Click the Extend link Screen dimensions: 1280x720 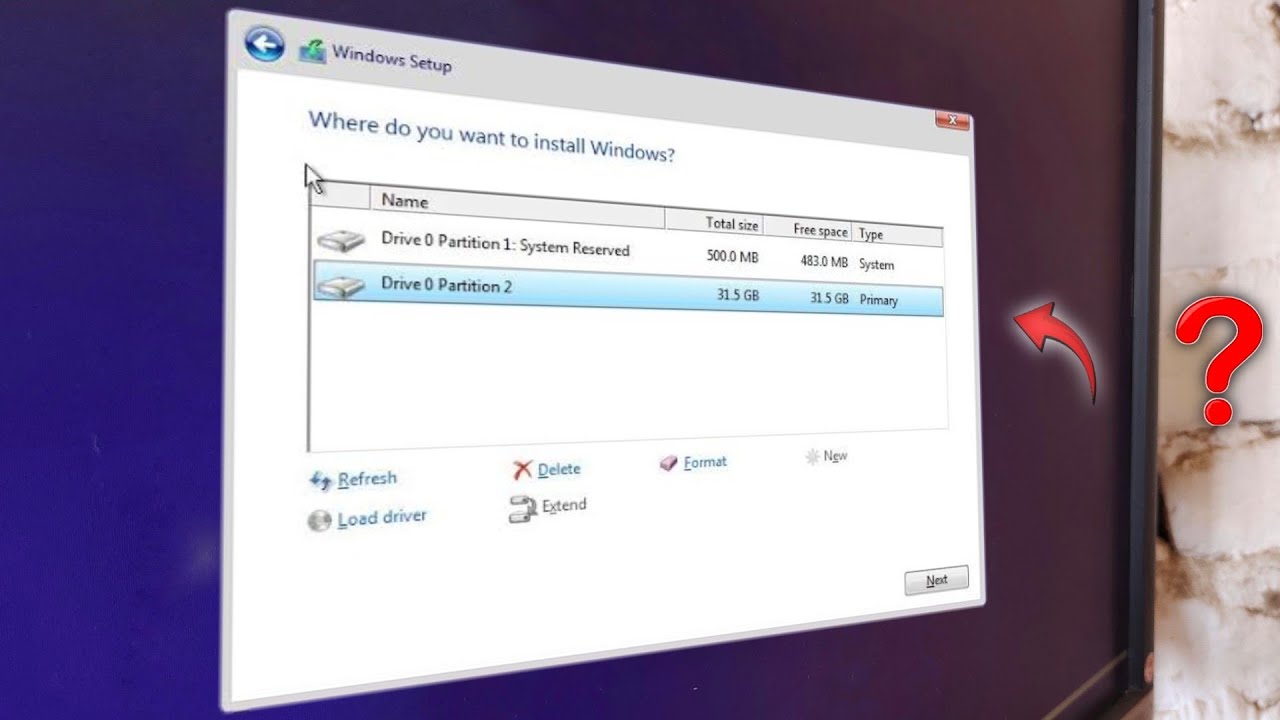click(564, 506)
